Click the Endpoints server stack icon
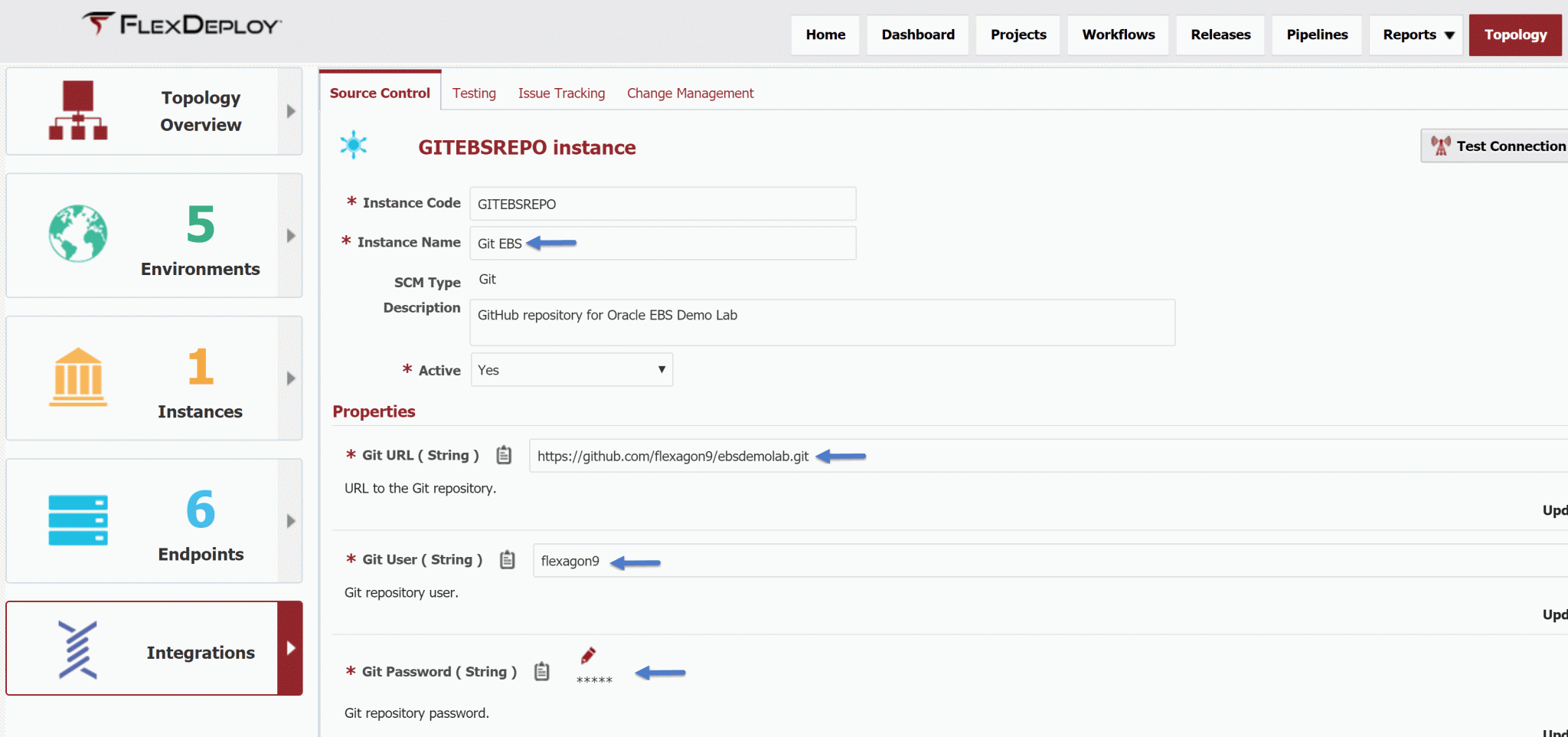This screenshot has height=737, width=1568. (x=78, y=520)
